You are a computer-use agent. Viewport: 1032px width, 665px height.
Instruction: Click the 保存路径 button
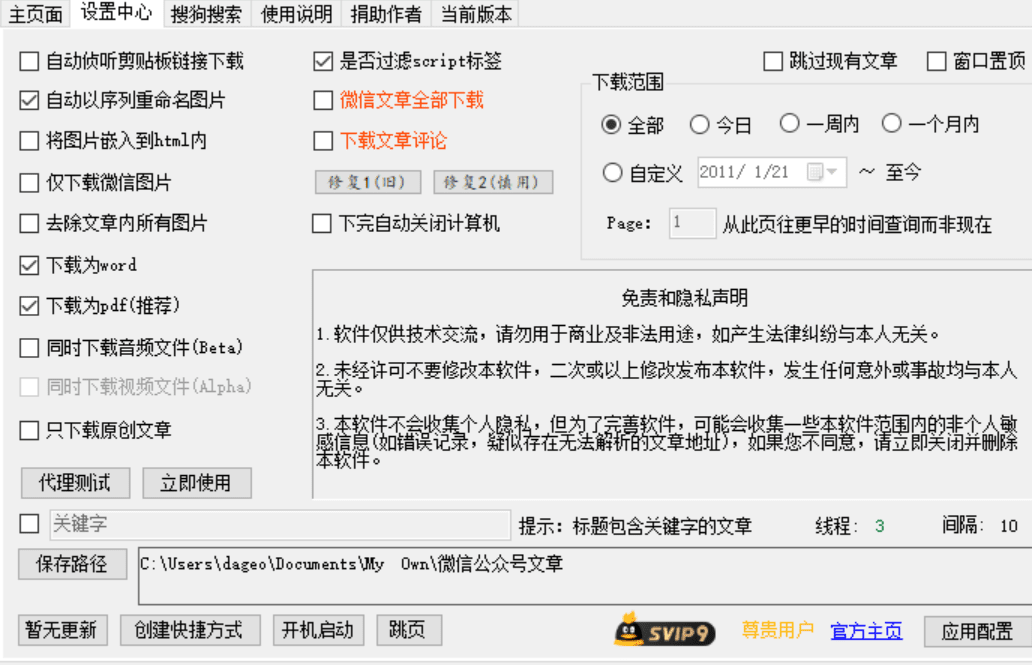[72, 564]
